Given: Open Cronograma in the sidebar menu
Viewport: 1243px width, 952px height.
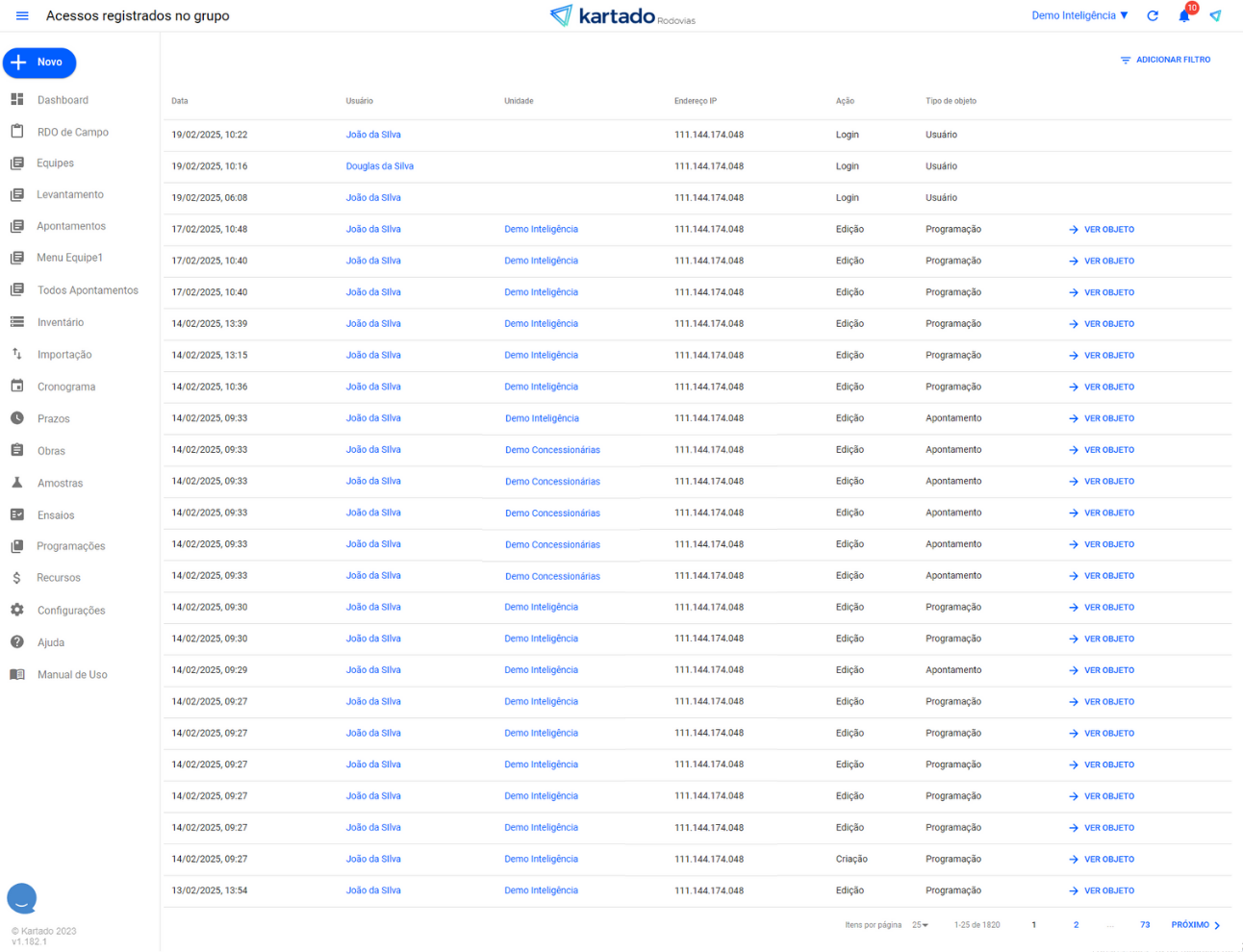Looking at the screenshot, I should coord(65,388).
